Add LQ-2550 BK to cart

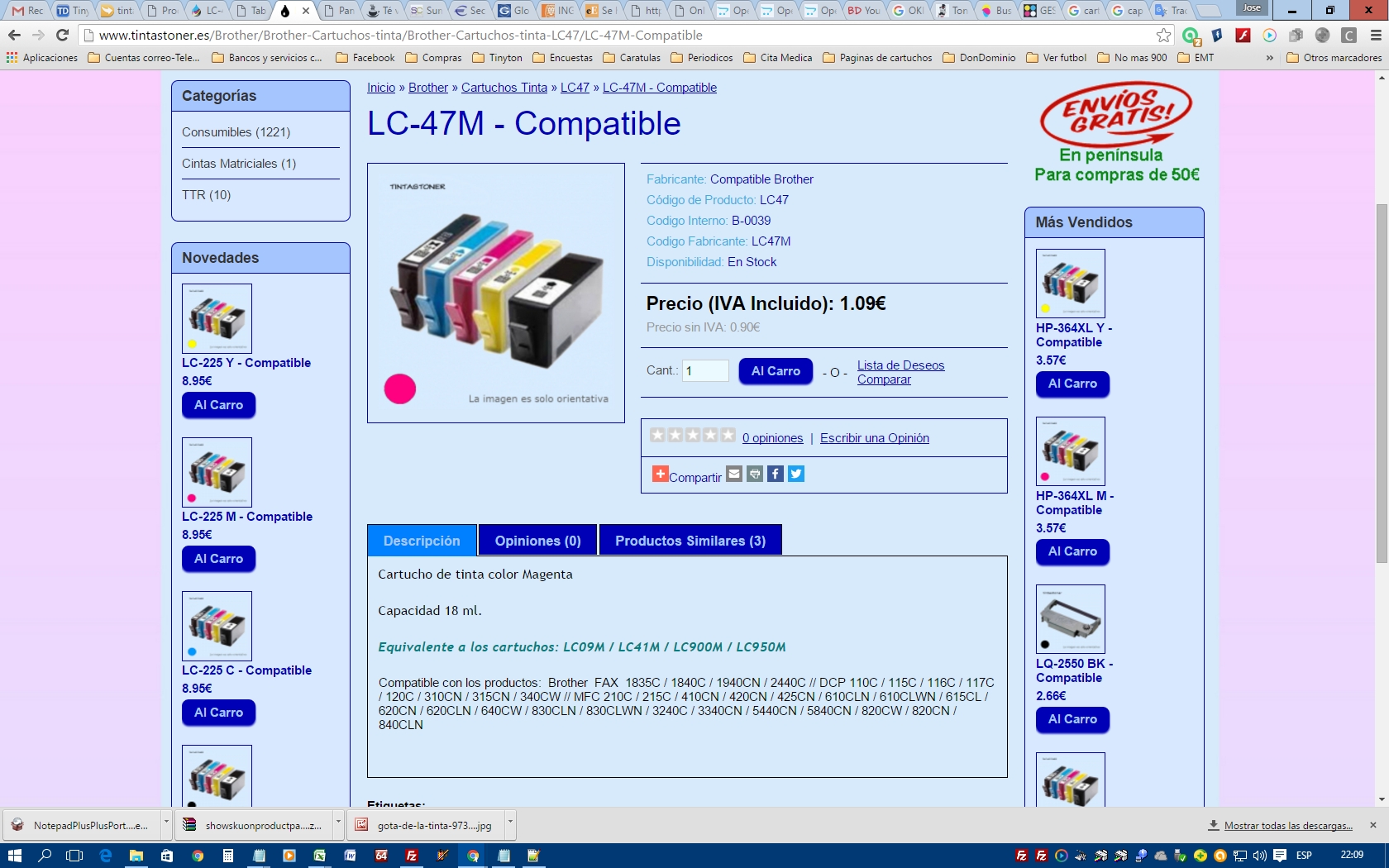1072,719
